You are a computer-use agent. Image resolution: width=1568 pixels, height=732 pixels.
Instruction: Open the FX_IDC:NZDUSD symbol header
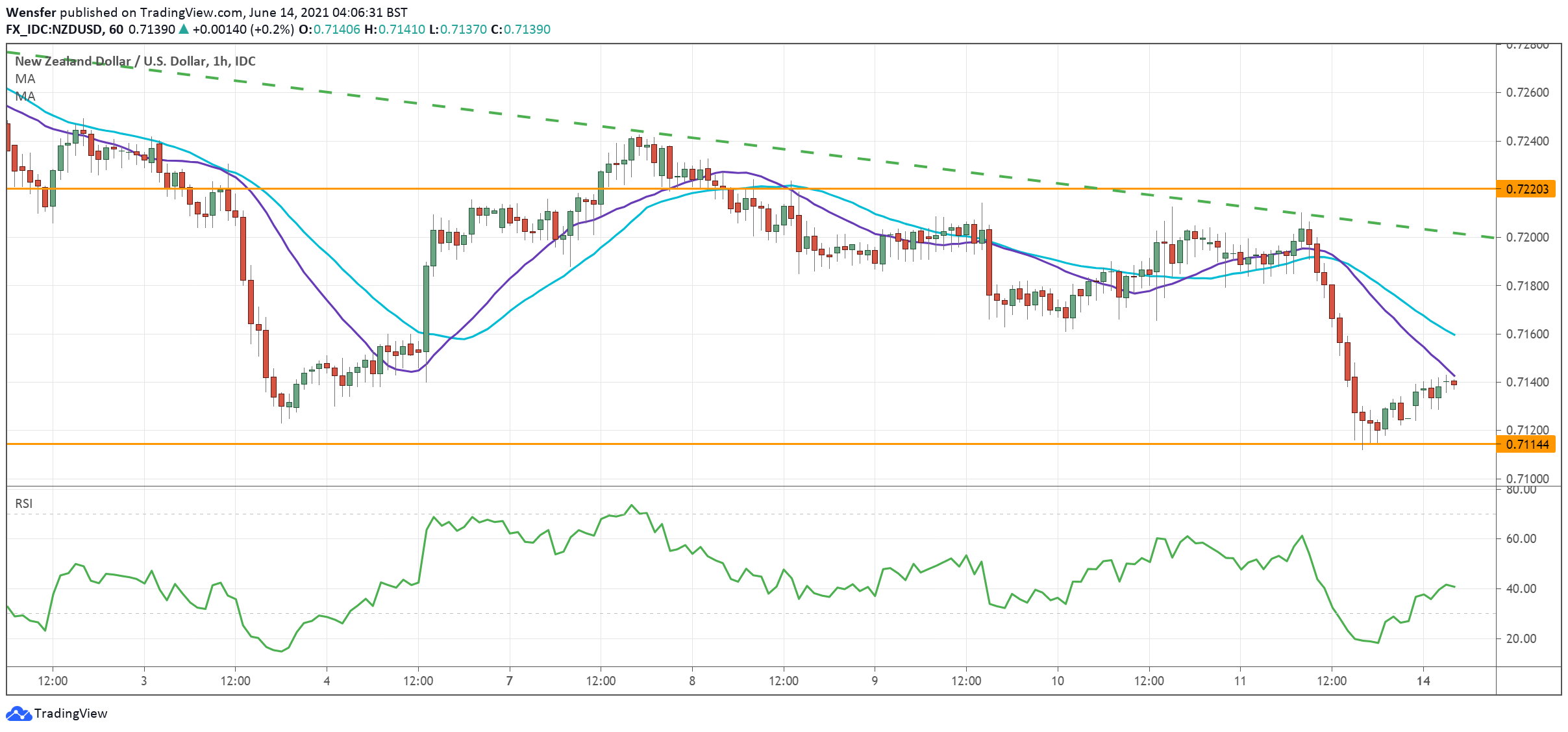(54, 29)
